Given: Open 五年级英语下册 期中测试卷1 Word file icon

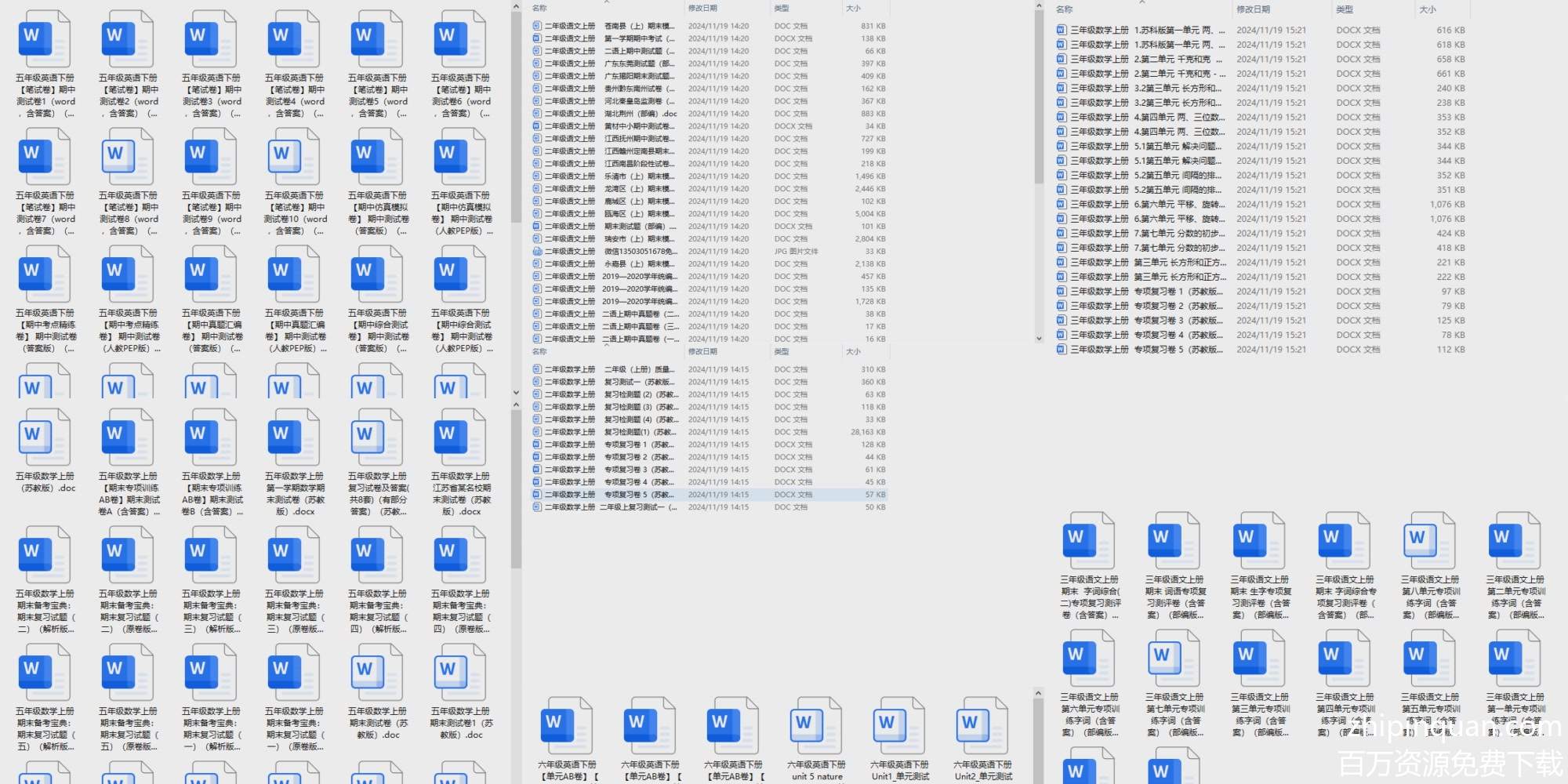Looking at the screenshot, I should tap(45, 39).
